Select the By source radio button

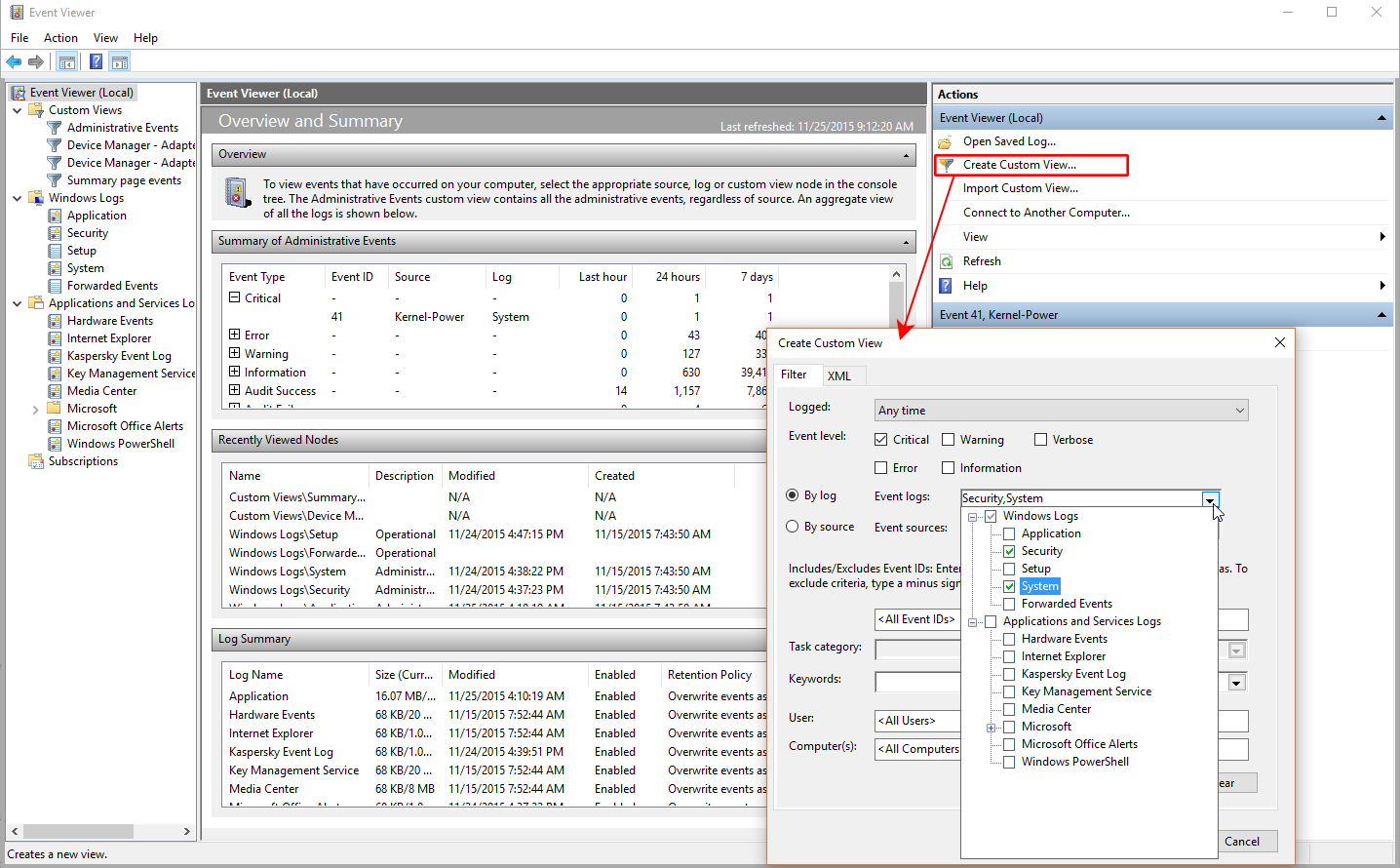coord(793,526)
